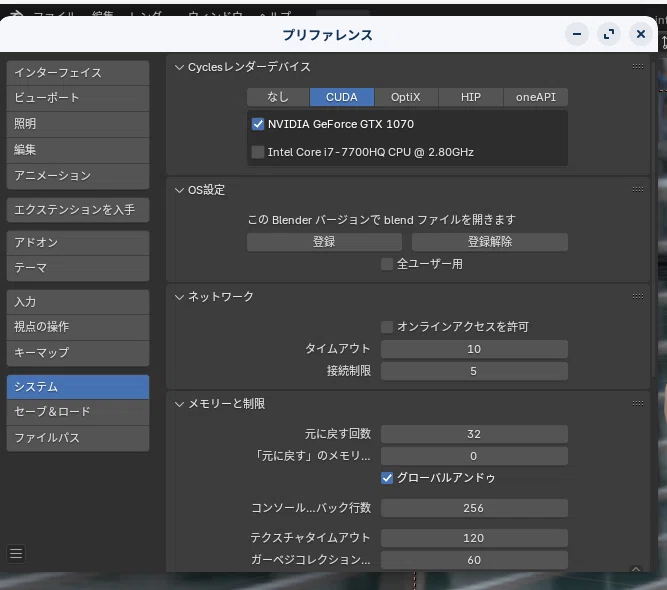Image resolution: width=667 pixels, height=590 pixels.
Task: Collapse the OS設定 panel
Action: 179,190
